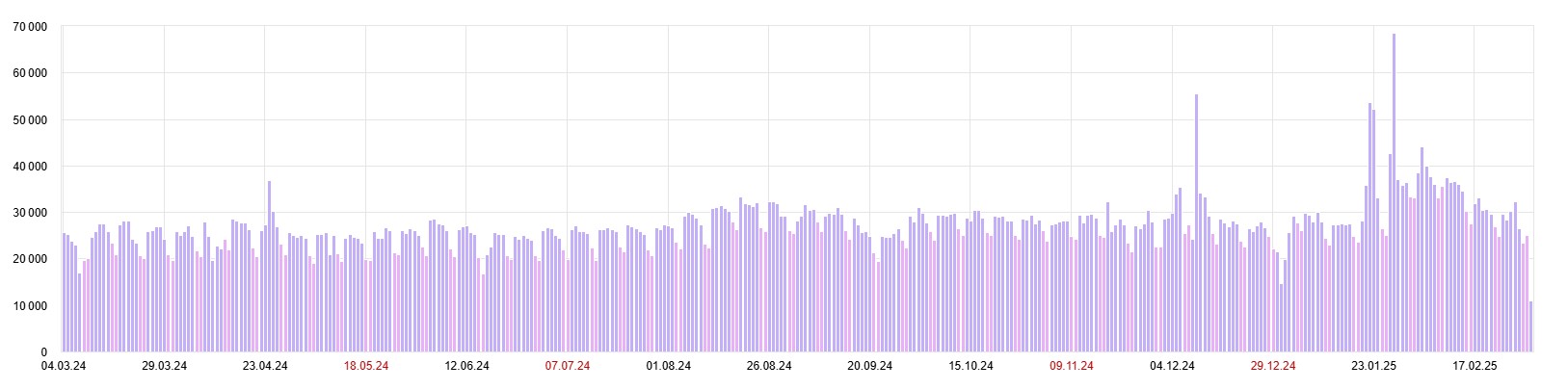Click x-axis date label 01.08.24

pos(669,366)
